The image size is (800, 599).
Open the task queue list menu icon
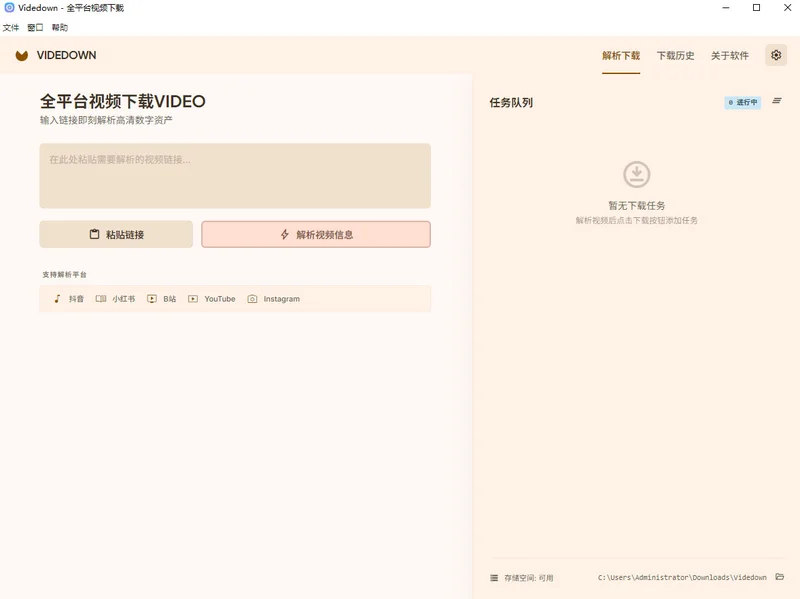tap(777, 101)
